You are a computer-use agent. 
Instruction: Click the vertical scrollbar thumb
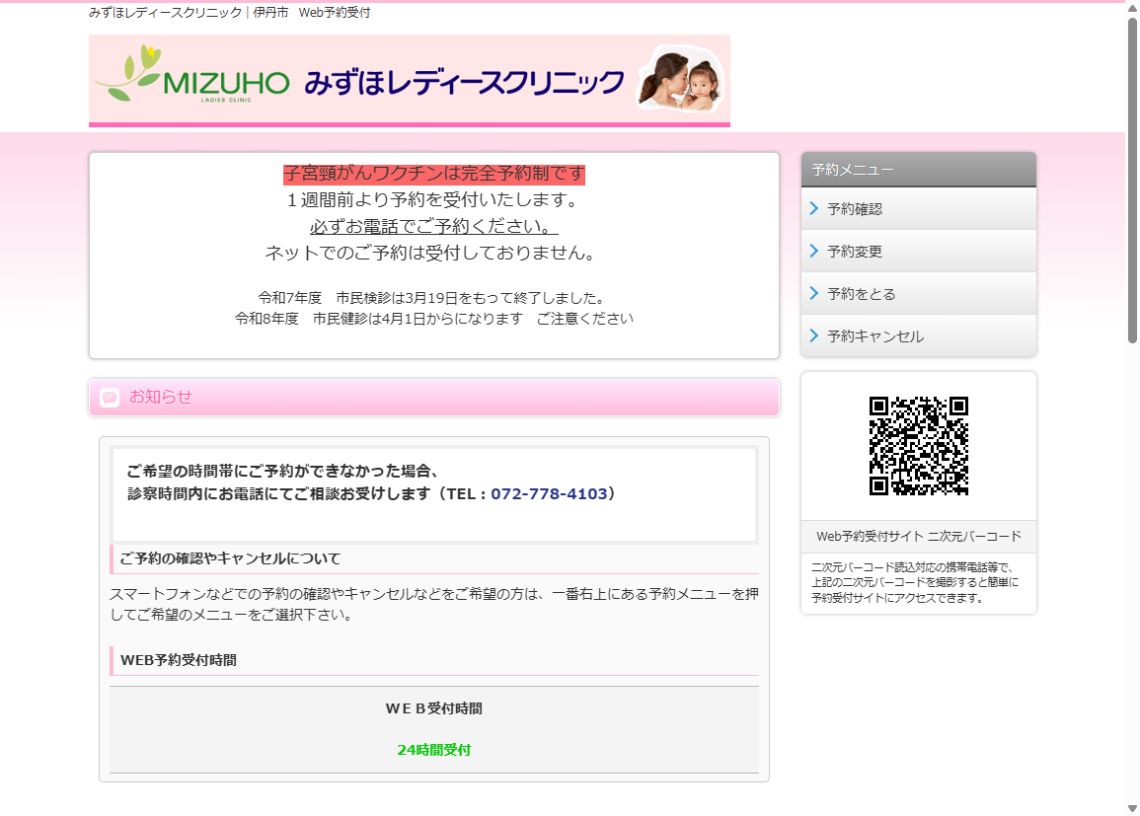[1132, 180]
